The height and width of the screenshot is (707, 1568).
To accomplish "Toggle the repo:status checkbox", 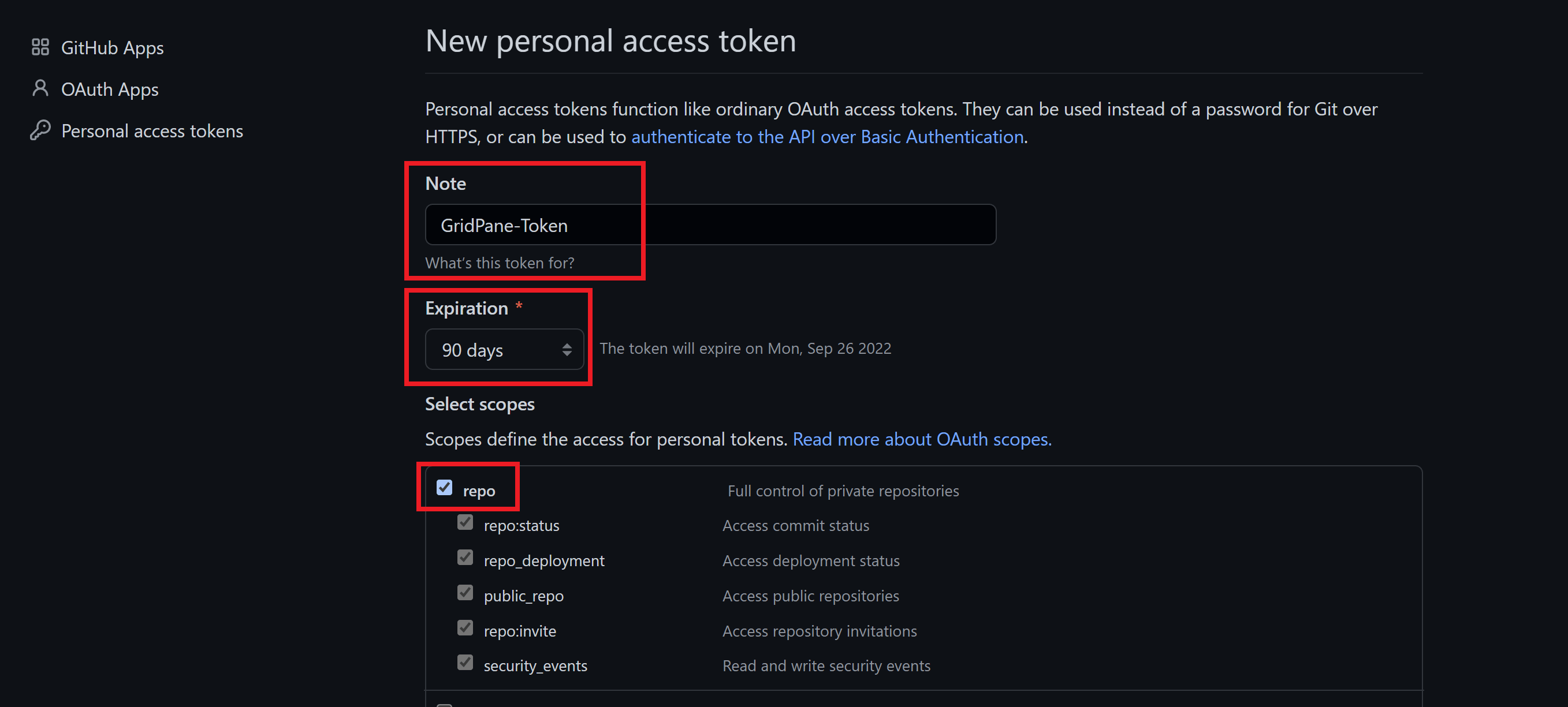I will click(x=465, y=523).
